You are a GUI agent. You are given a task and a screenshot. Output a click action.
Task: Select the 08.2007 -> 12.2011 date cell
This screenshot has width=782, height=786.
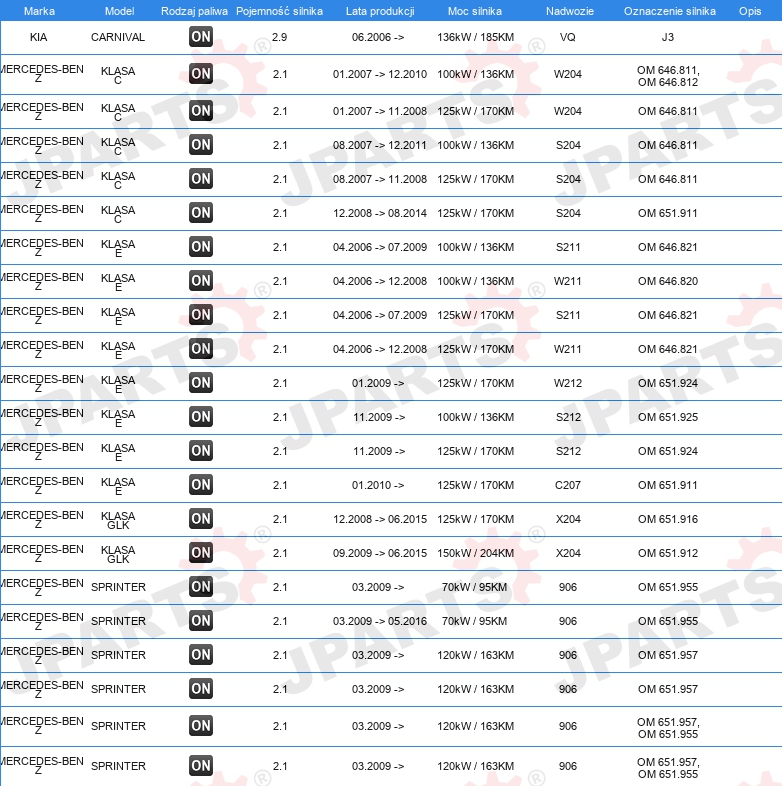click(x=379, y=145)
